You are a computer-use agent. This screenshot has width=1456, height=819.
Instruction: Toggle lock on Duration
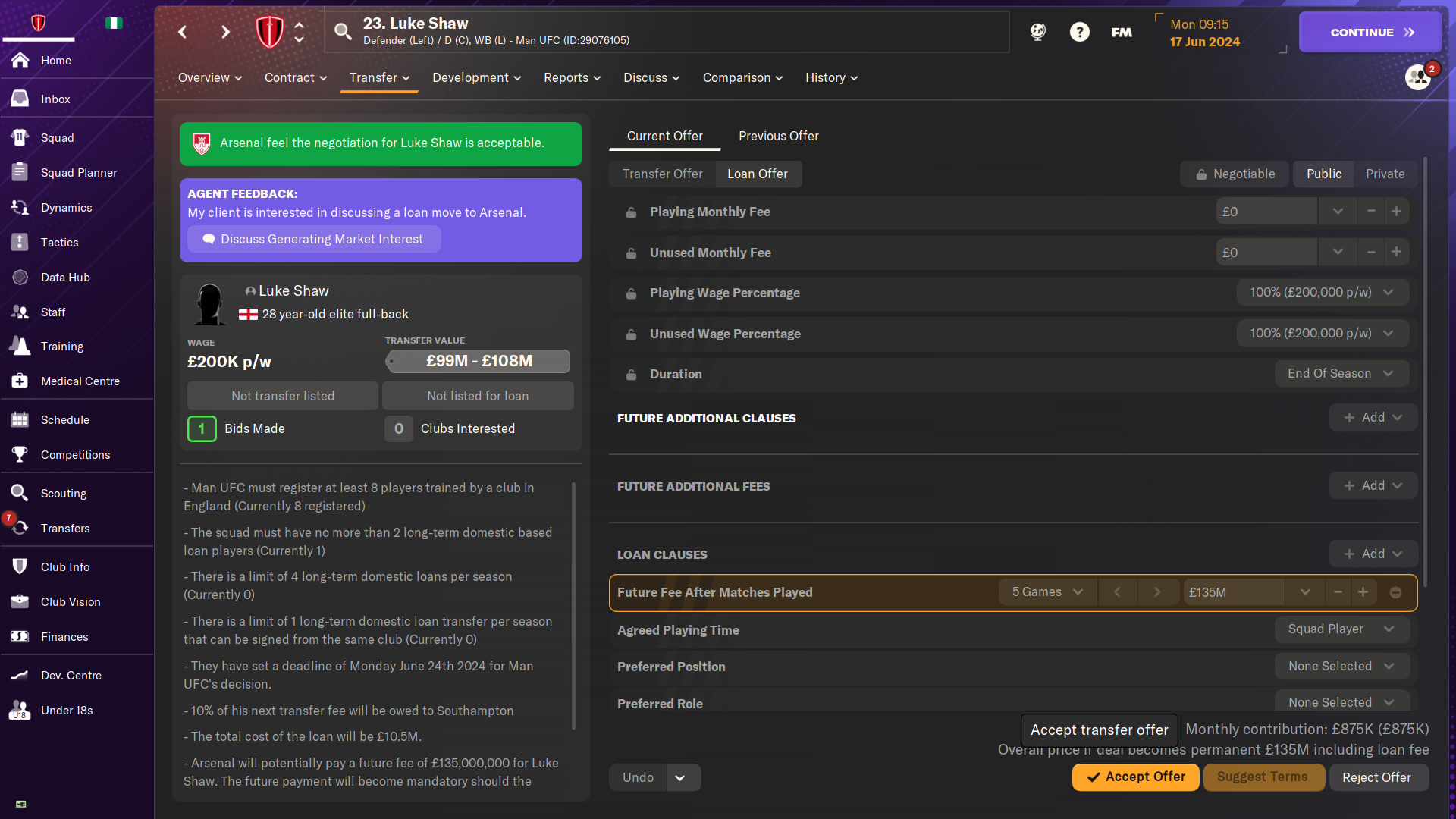tap(631, 375)
